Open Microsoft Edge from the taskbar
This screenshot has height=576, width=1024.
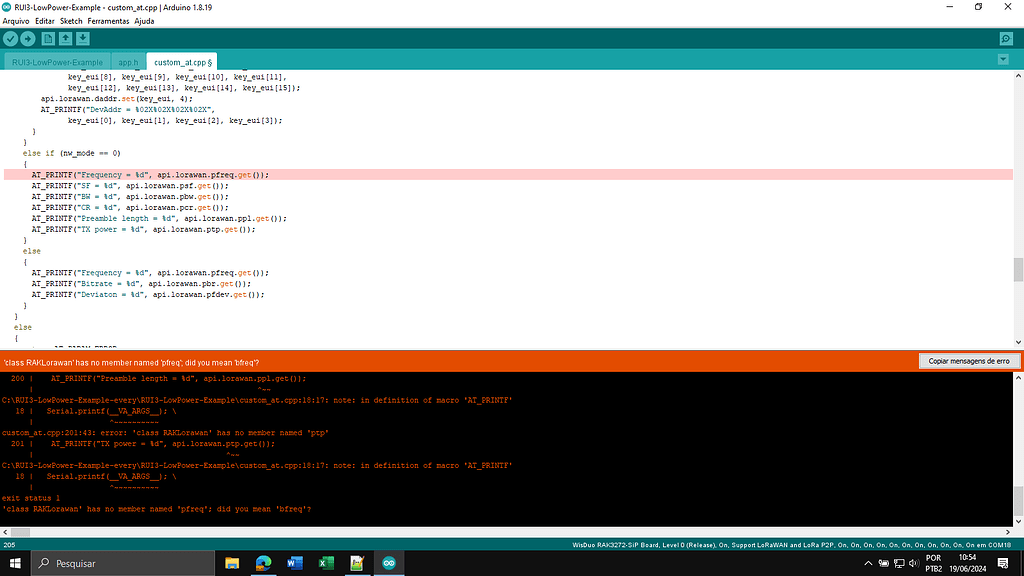coord(263,564)
